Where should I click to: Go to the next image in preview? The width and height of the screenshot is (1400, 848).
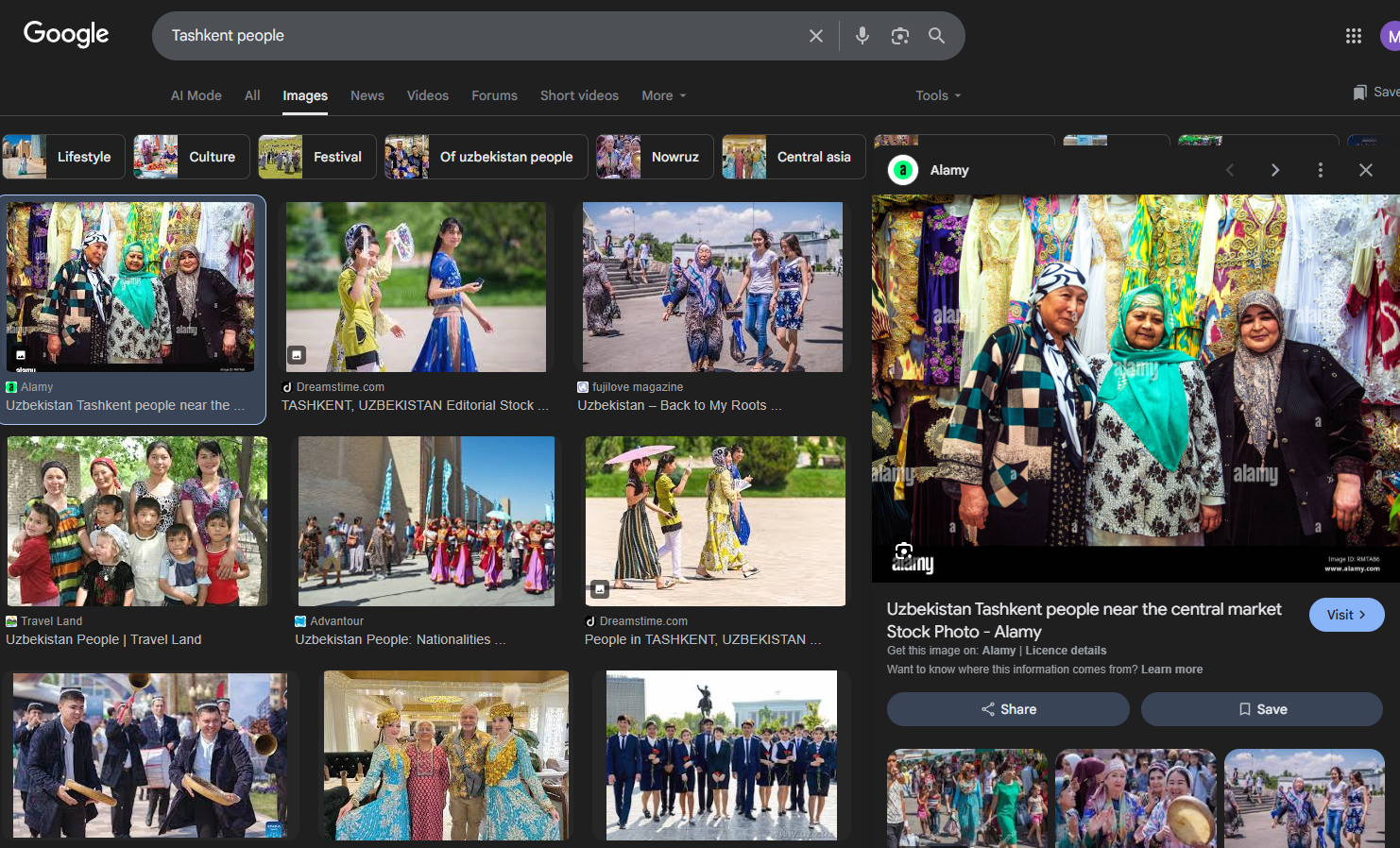[1275, 170]
